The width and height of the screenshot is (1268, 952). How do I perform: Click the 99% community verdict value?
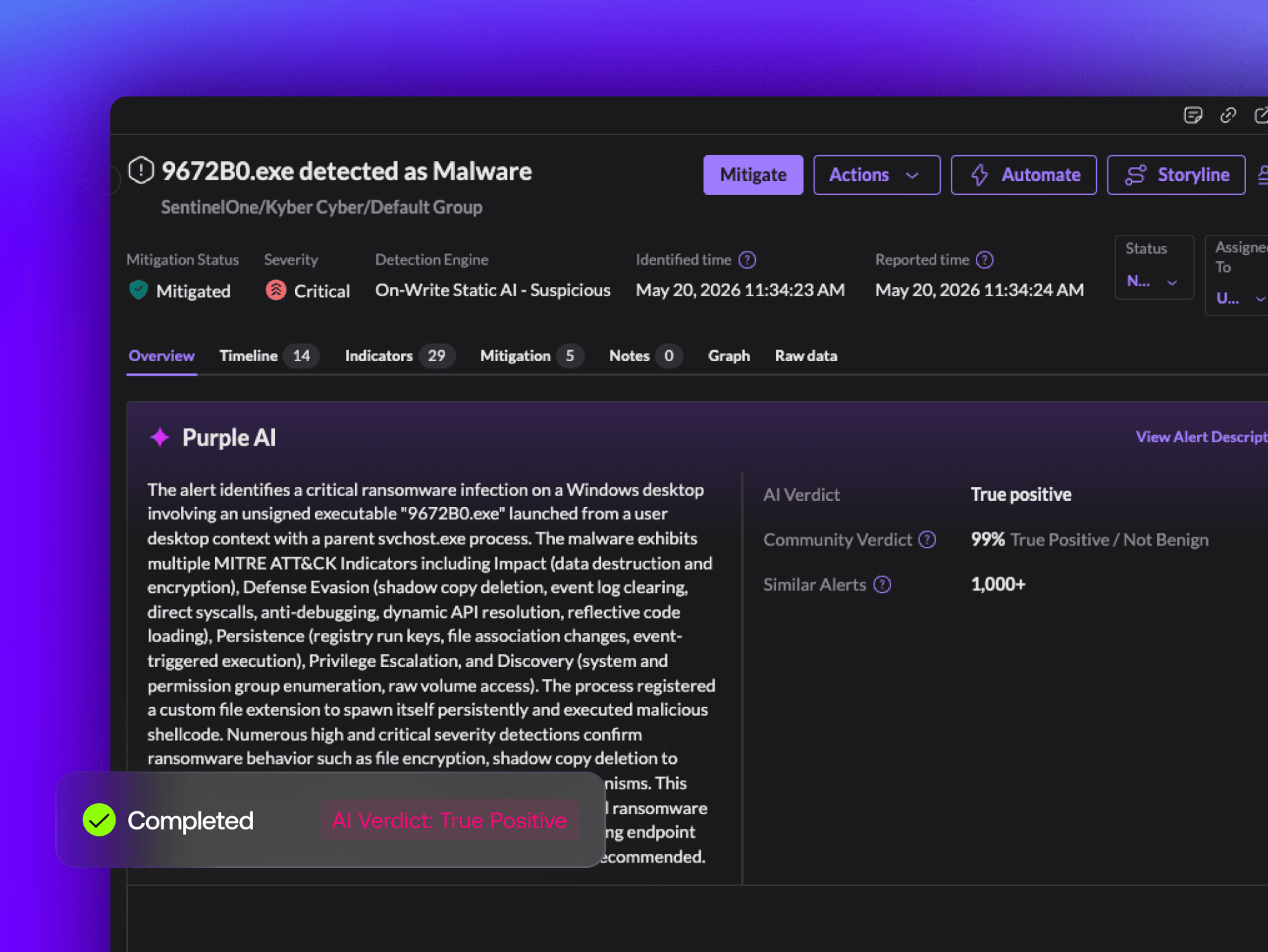click(x=988, y=540)
